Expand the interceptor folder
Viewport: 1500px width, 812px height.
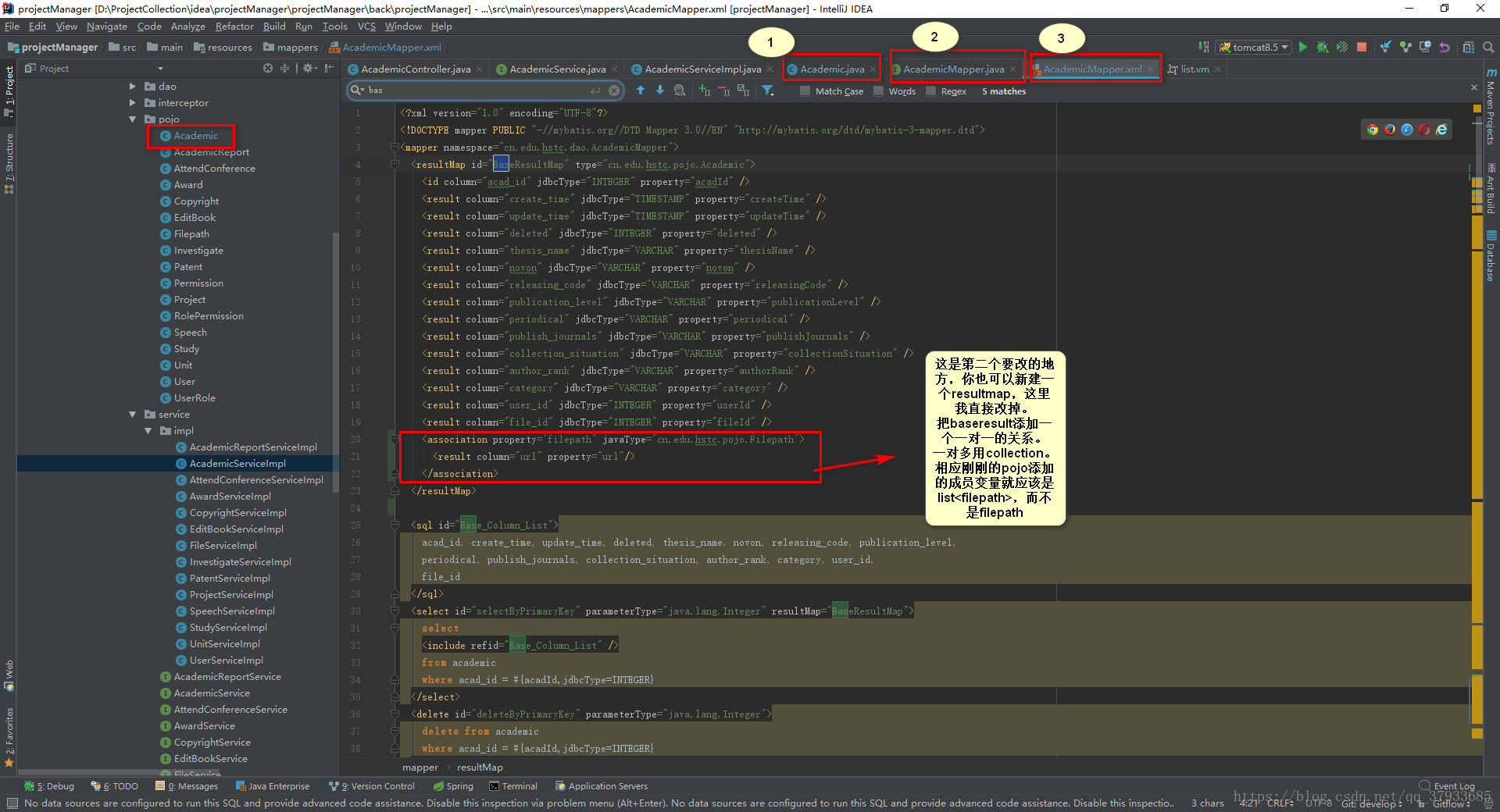(133, 103)
